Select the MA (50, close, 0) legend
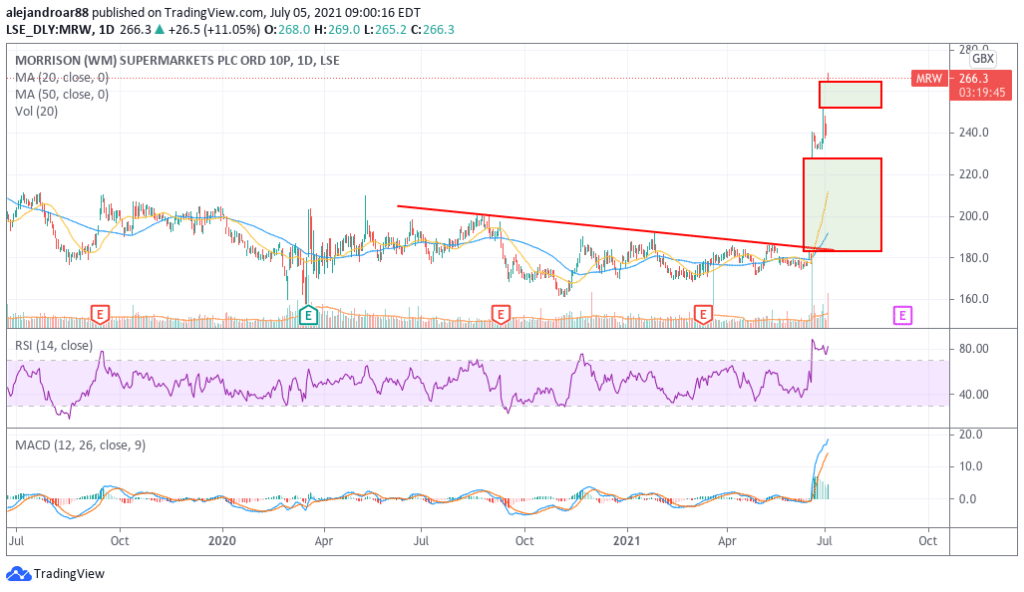This screenshot has height=592, width=1024. pyautogui.click(x=62, y=94)
